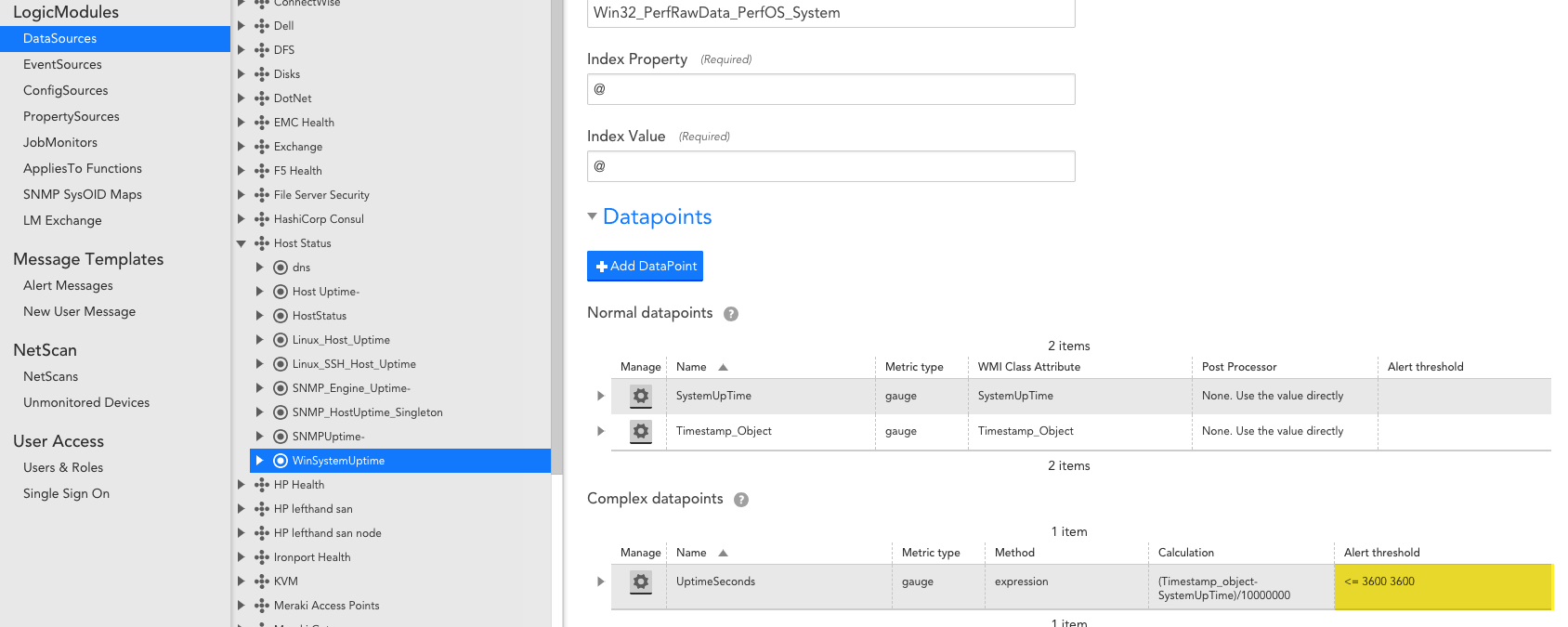The height and width of the screenshot is (627, 1568).
Task: Select Linux_SSH_Host_Uptime datasource
Action: (x=354, y=364)
